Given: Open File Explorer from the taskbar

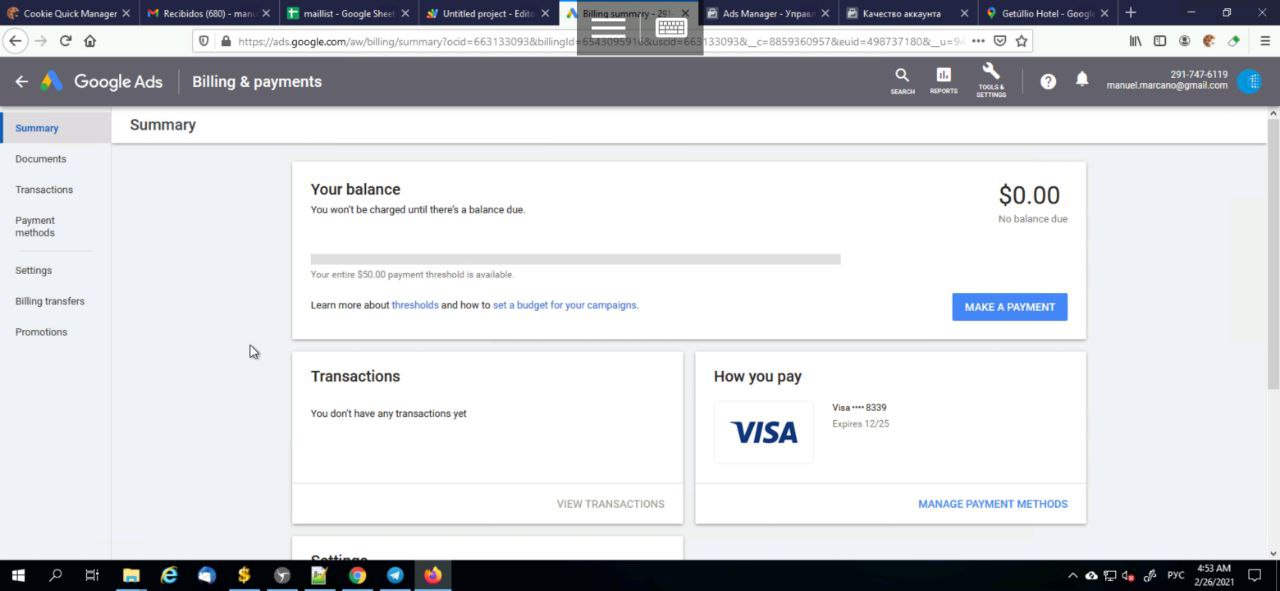Looking at the screenshot, I should coord(131,575).
